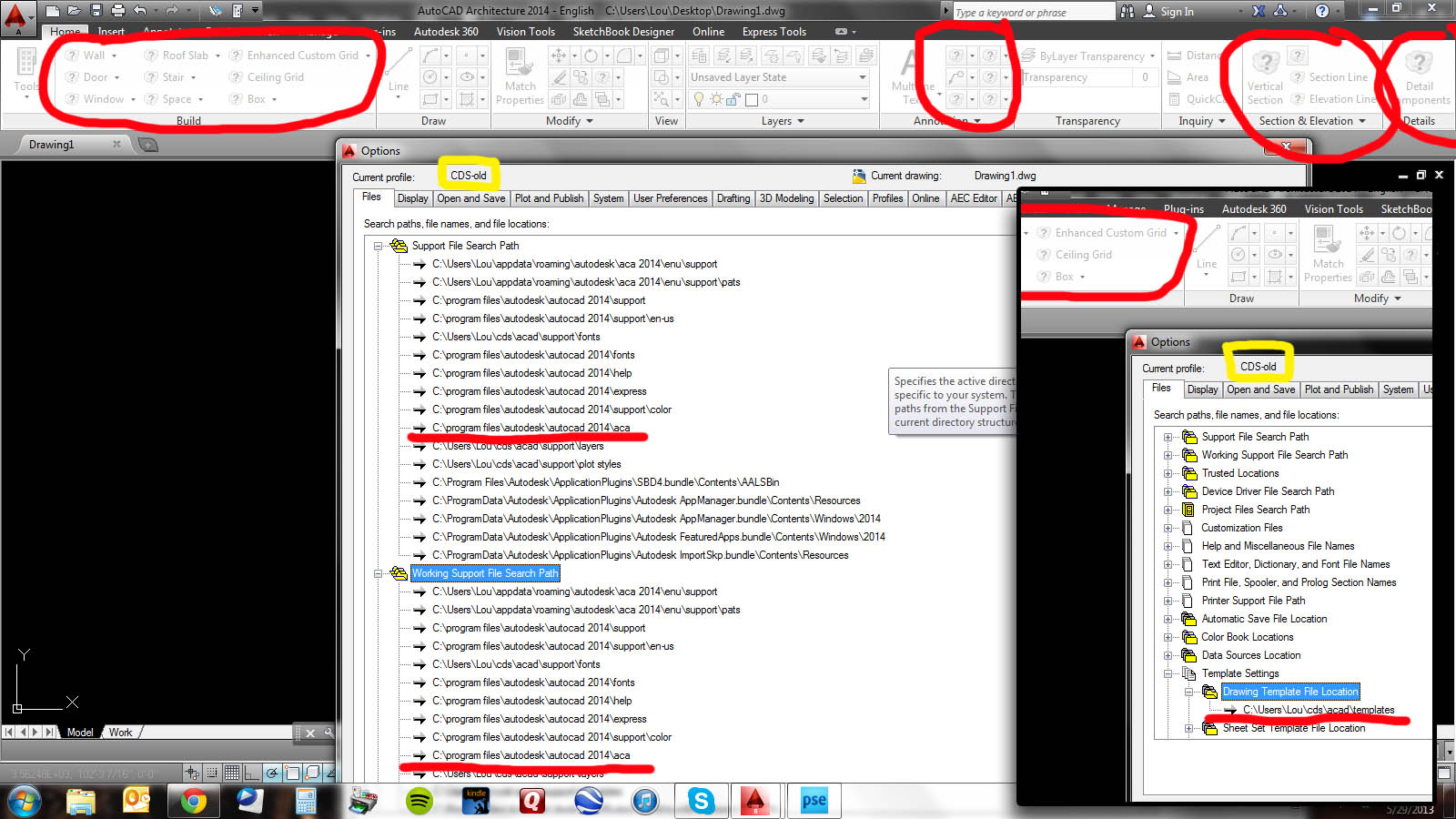
Task: Click the Windows Start orb
Action: click(25, 802)
